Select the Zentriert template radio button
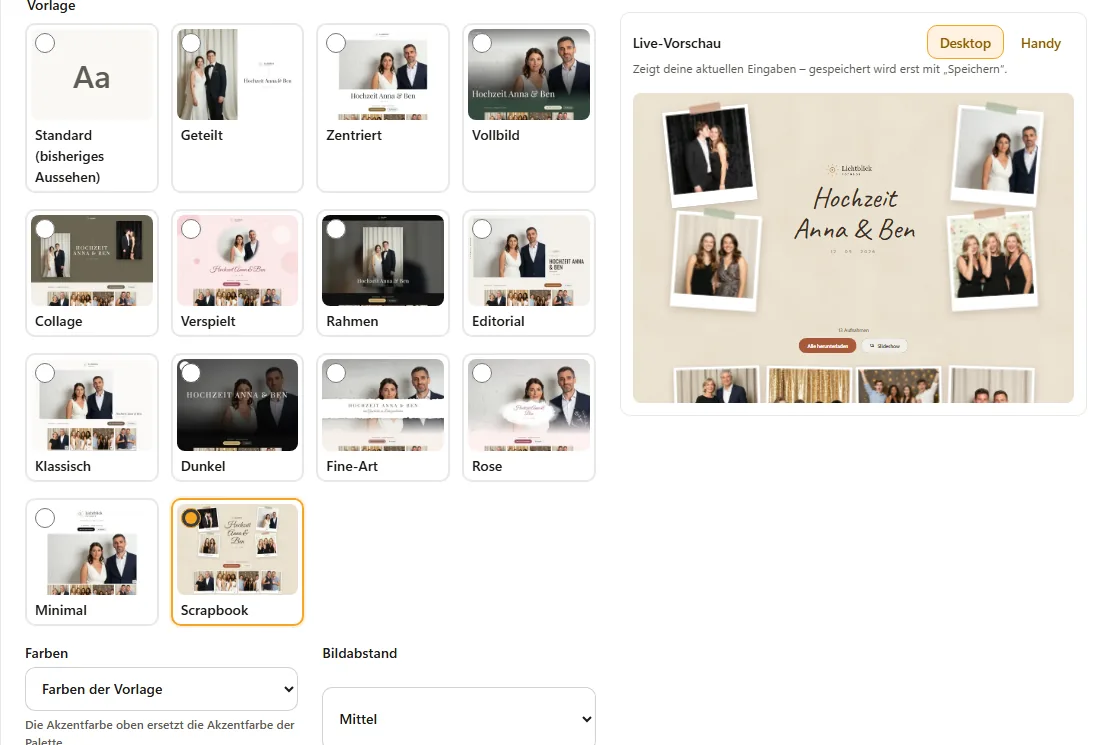 (x=336, y=43)
